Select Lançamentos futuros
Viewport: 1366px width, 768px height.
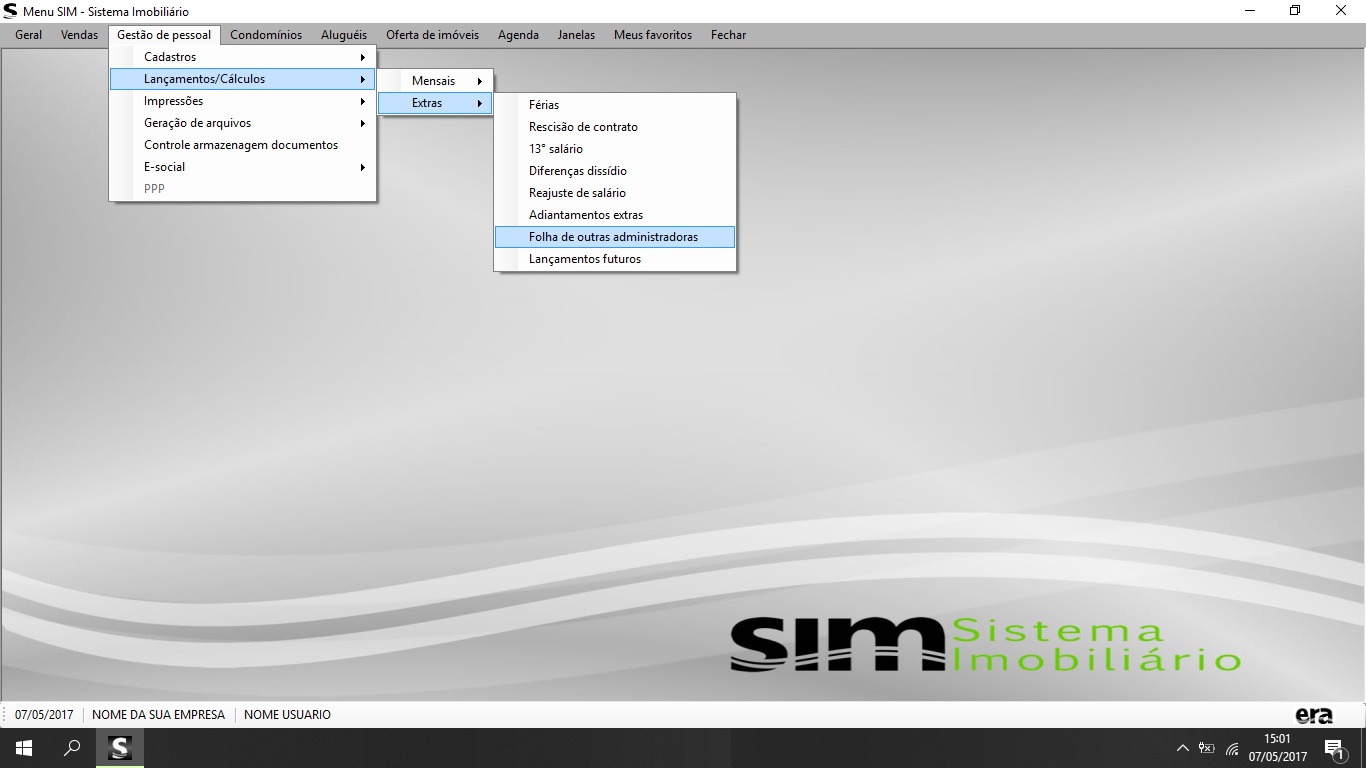[x=615, y=259]
